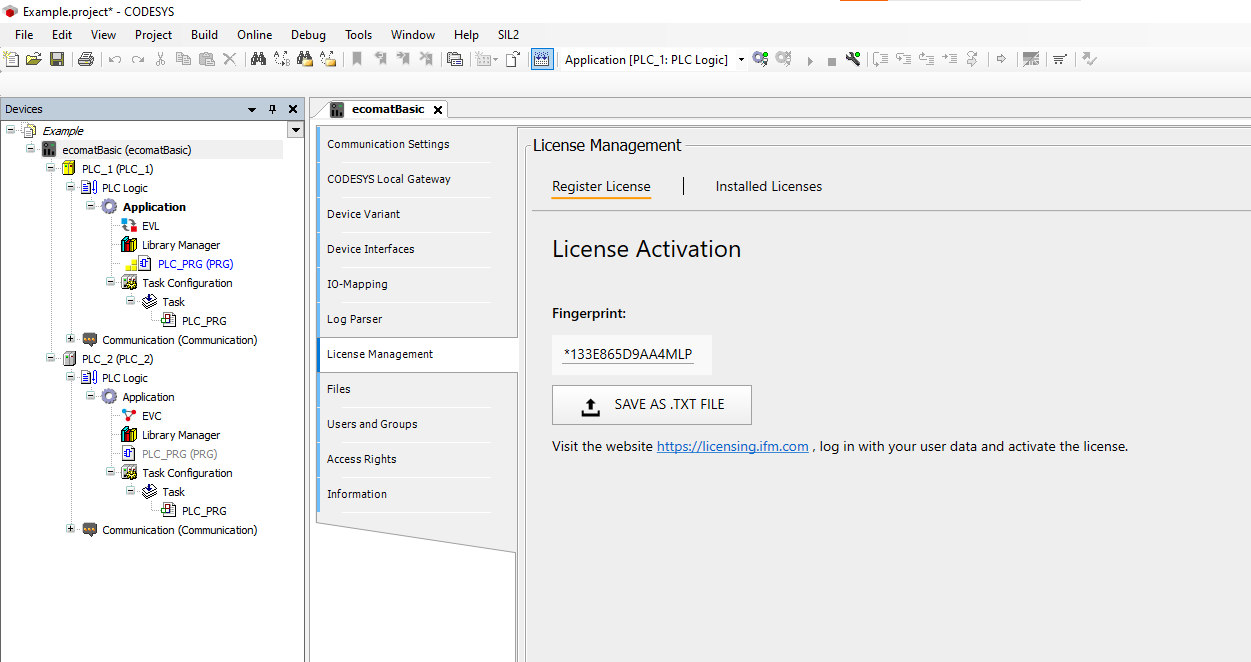Expand Communication node under PLC_1
The height and width of the screenshot is (662, 1251).
coord(70,339)
